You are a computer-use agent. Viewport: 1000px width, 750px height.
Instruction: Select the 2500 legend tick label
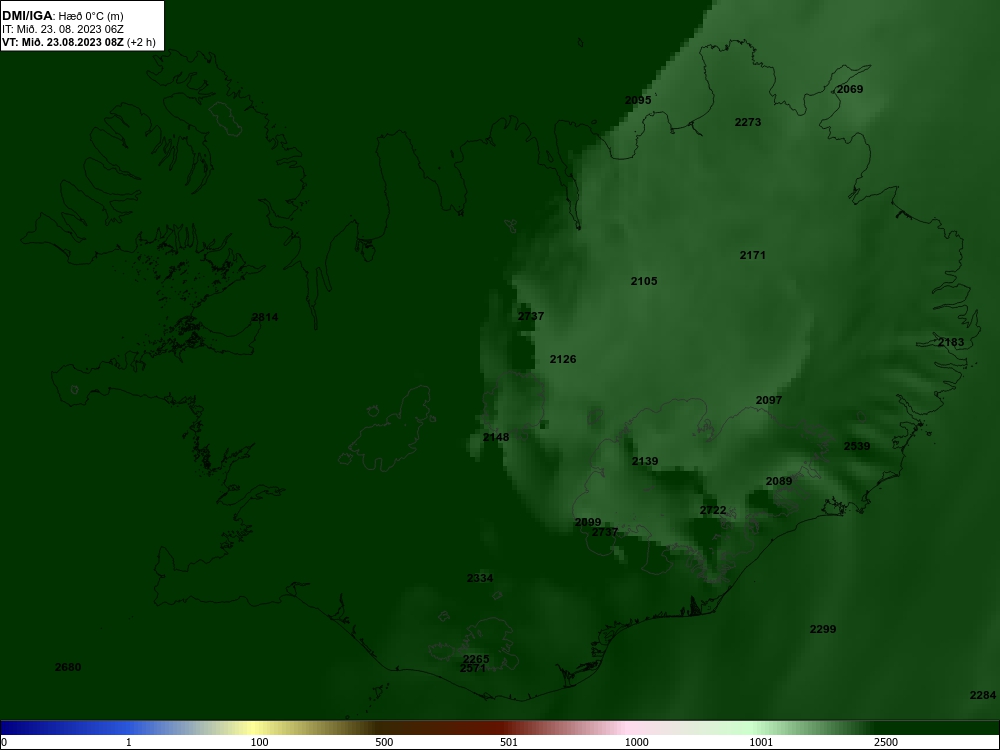pyautogui.click(x=886, y=742)
